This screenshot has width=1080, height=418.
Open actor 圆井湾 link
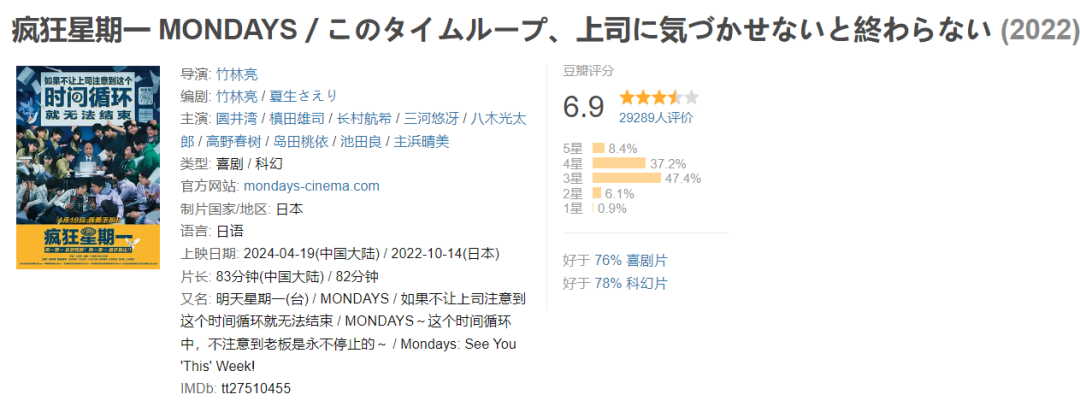coord(237,119)
